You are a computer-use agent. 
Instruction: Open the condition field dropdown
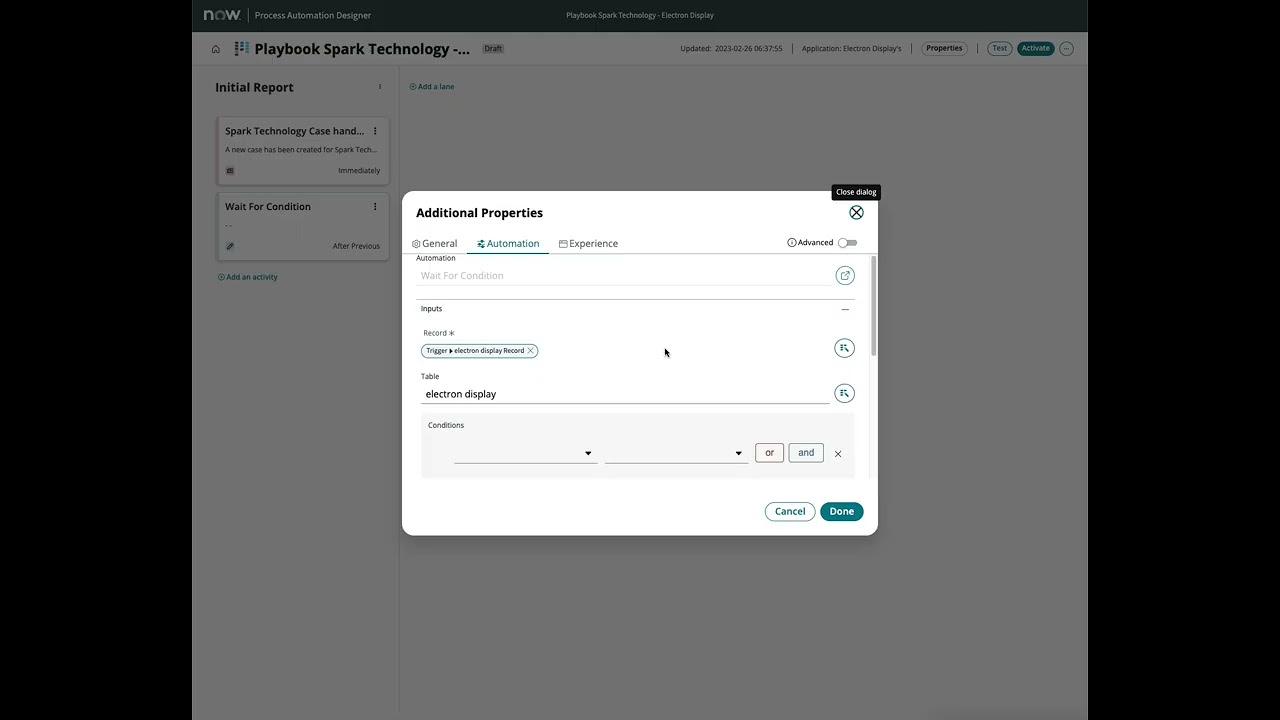click(525, 453)
